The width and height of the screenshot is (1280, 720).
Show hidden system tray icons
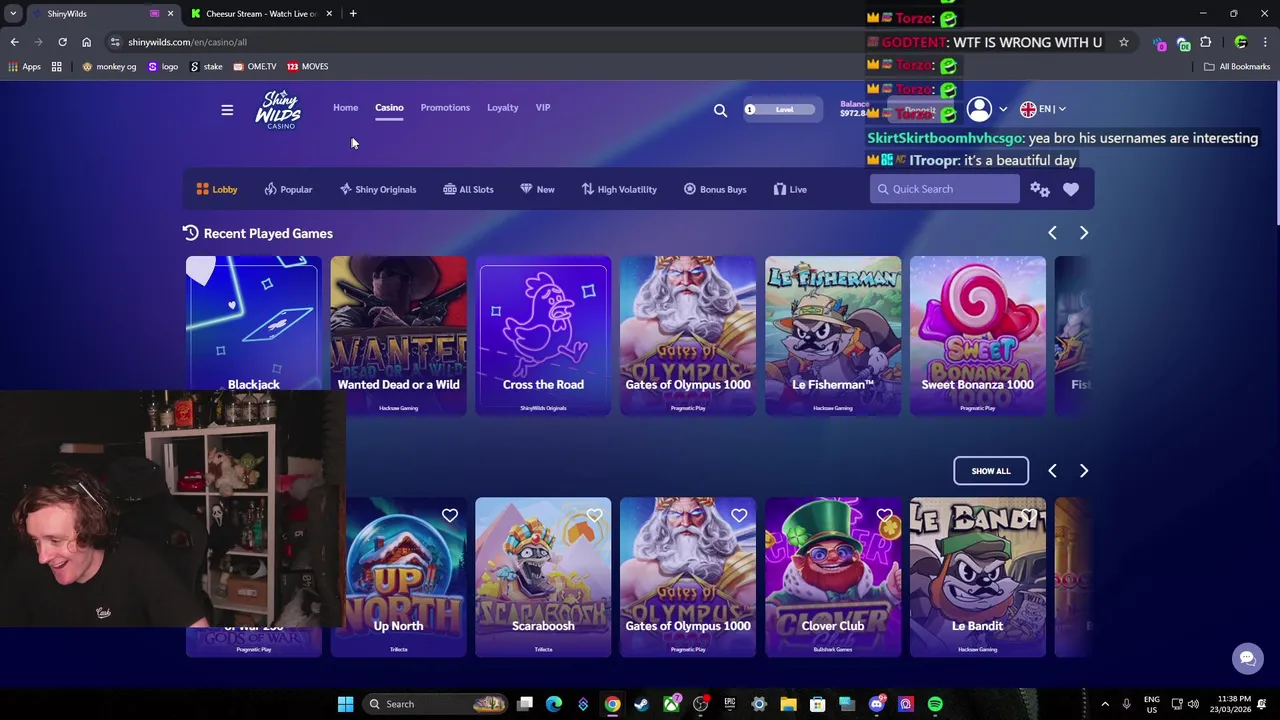tap(1105, 704)
